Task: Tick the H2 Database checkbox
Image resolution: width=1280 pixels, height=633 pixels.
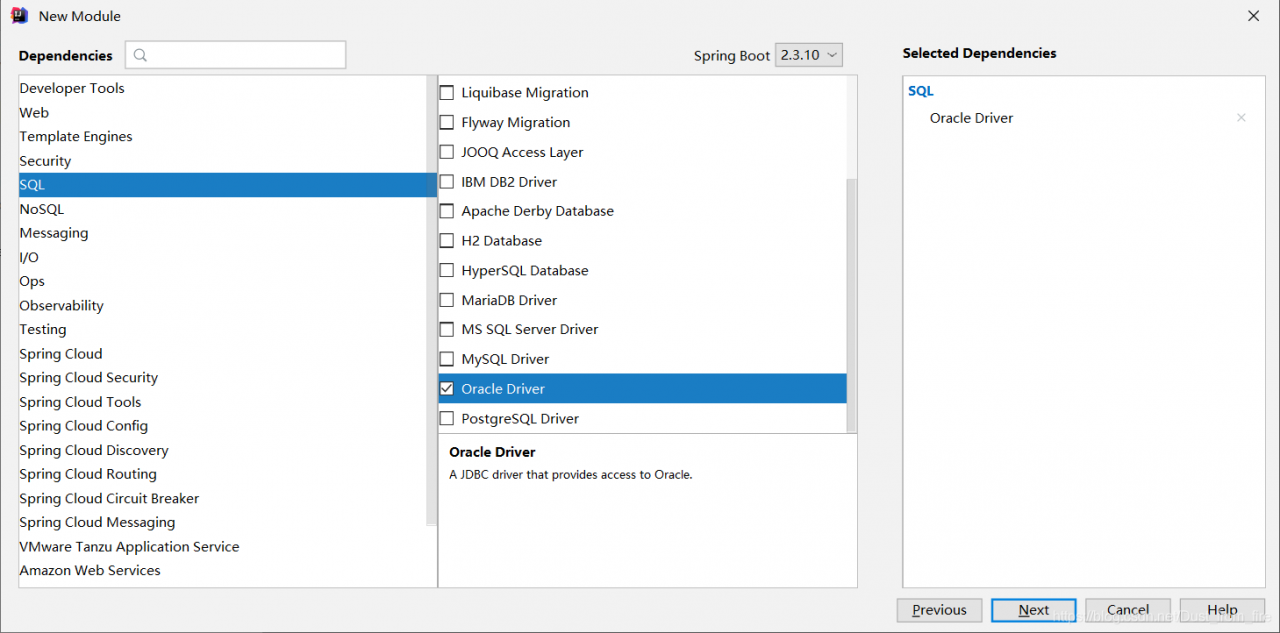Action: point(447,241)
